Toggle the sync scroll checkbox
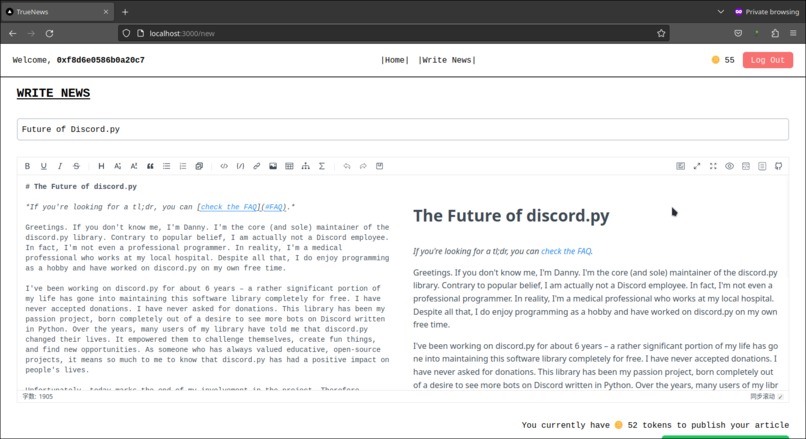The image size is (806, 439). (x=780, y=397)
